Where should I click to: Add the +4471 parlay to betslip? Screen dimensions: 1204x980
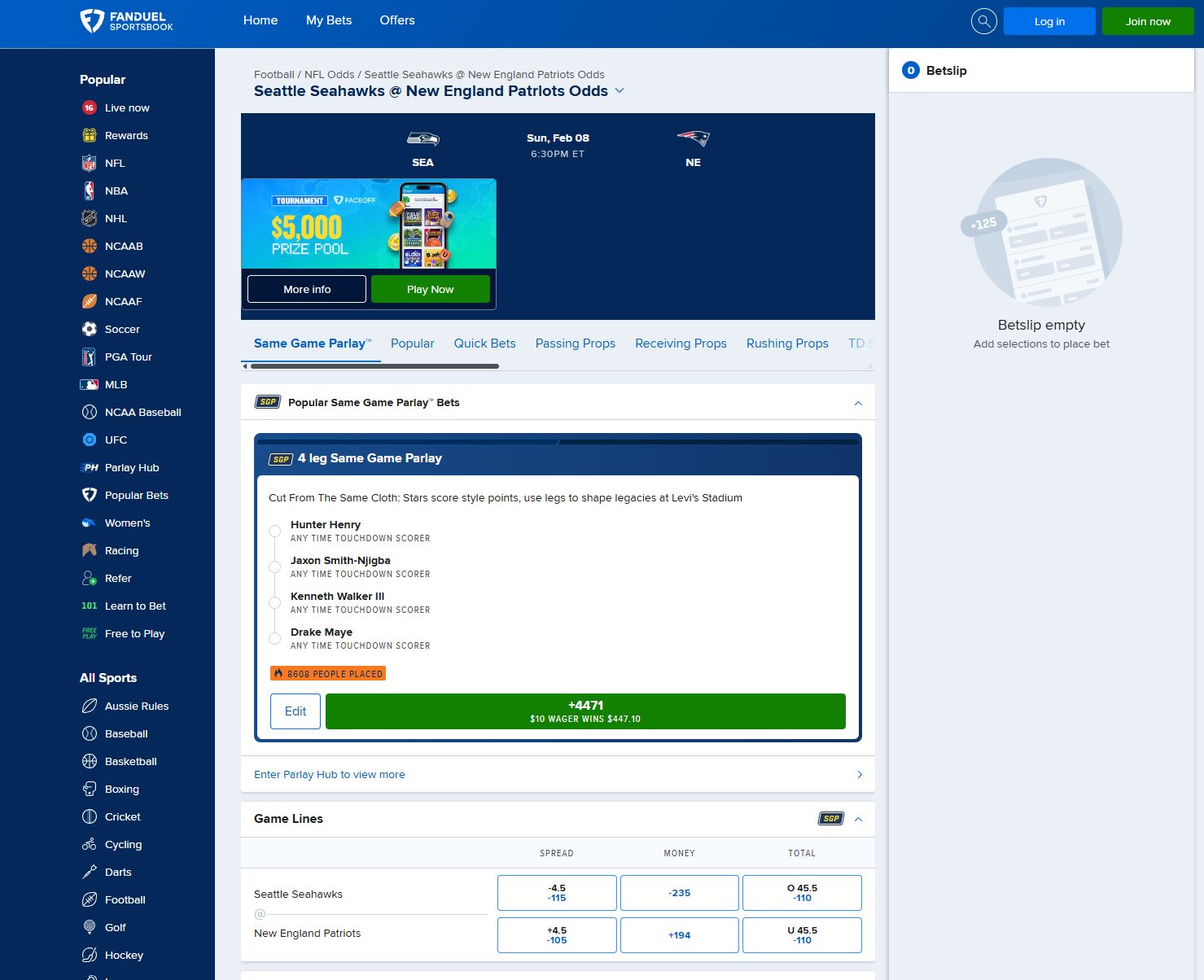(585, 711)
